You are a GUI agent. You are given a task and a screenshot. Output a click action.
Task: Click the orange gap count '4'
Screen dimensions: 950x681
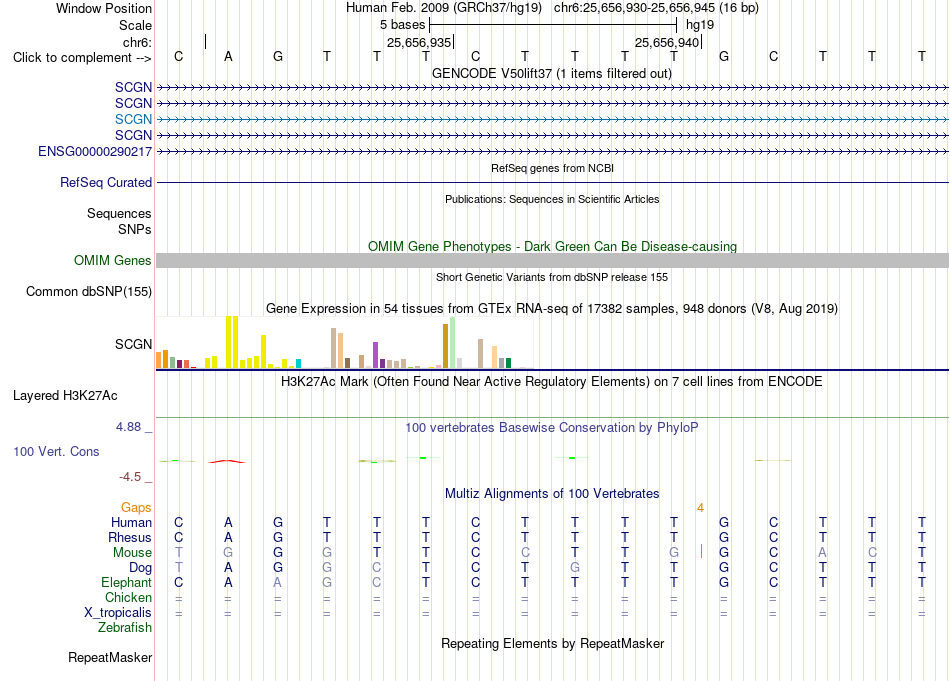[700, 508]
